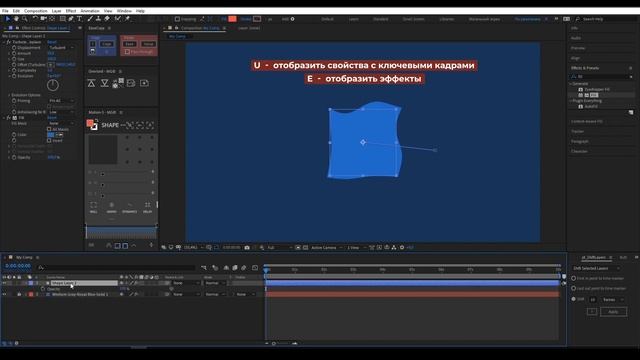Switch to the Effect Controls tab

click(x=46, y=28)
